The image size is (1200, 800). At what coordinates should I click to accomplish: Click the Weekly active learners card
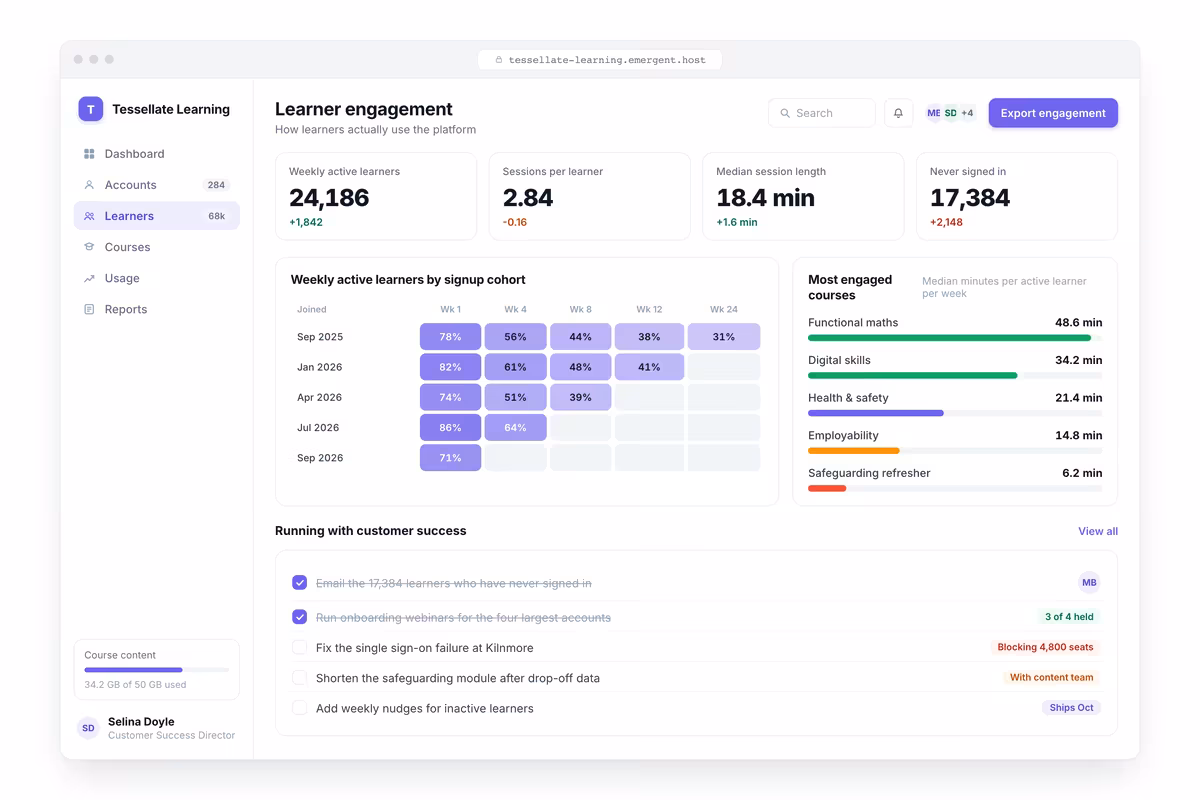coord(376,196)
